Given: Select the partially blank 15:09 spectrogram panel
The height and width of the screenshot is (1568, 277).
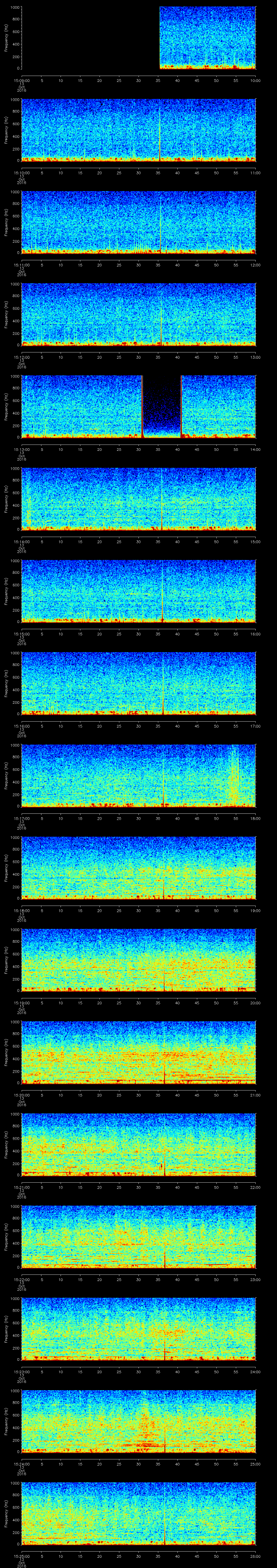Looking at the screenshot, I should [x=138, y=38].
